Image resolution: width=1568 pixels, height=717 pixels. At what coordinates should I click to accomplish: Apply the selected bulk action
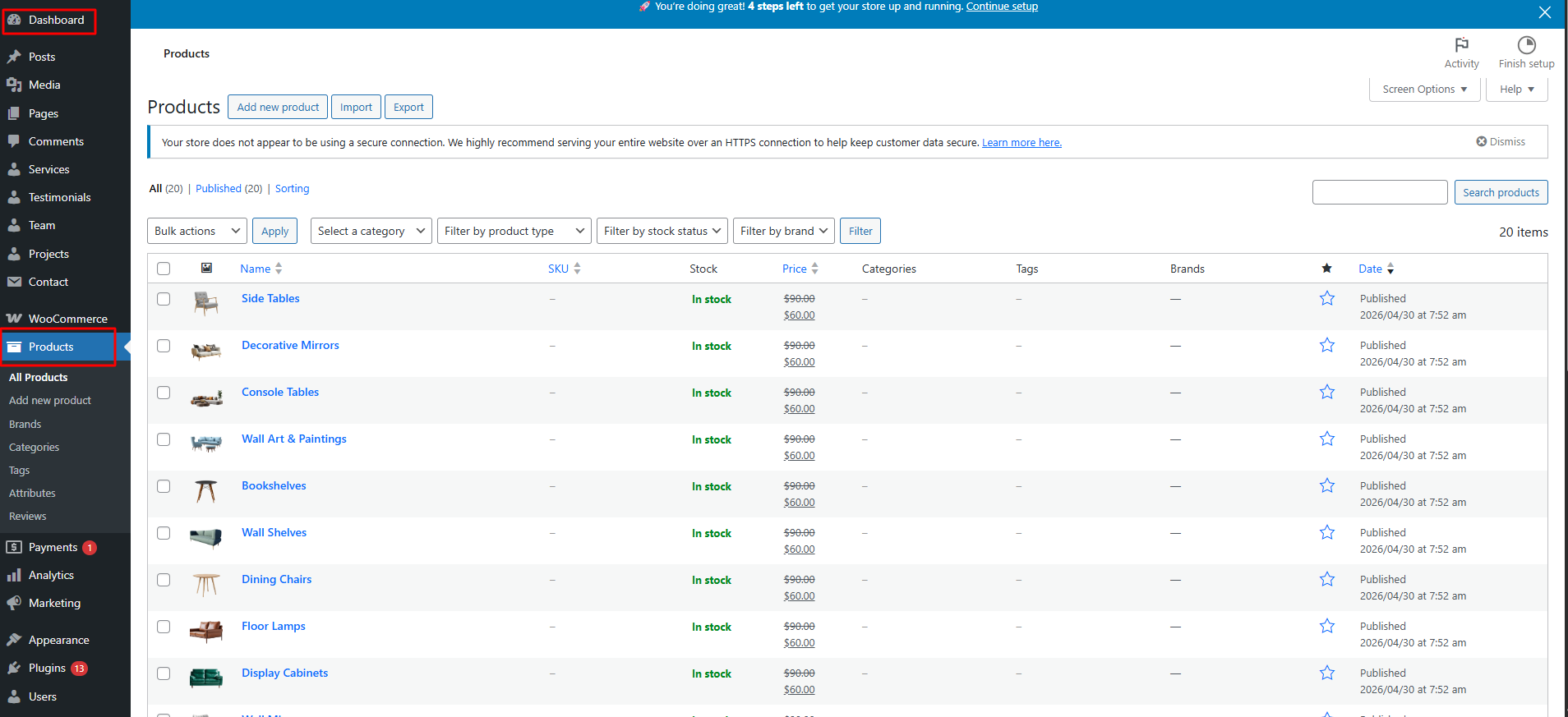274,231
